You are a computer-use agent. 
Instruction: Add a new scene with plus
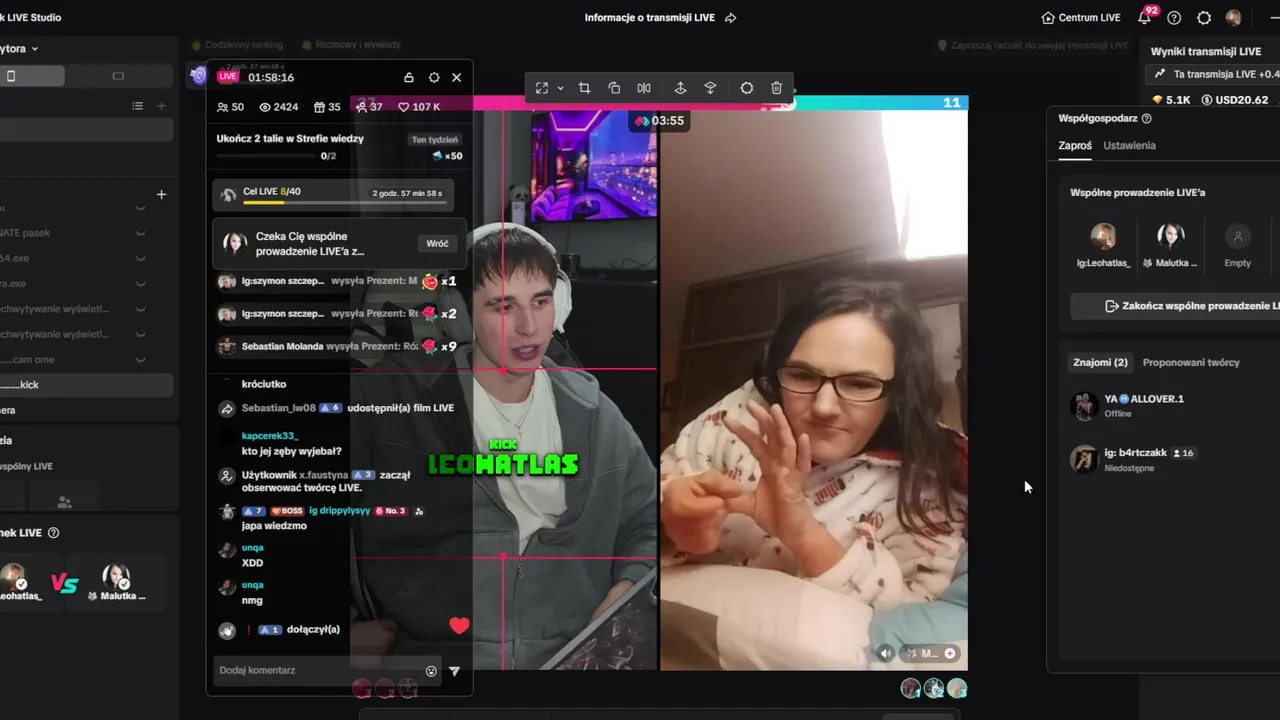pyautogui.click(x=161, y=106)
